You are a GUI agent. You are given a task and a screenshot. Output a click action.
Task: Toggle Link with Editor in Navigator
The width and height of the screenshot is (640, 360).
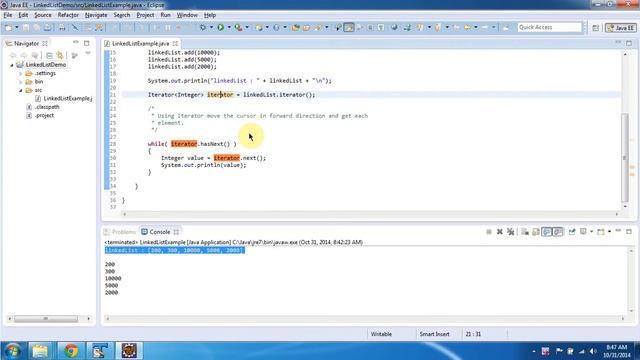pyautogui.click(x=60, y=55)
